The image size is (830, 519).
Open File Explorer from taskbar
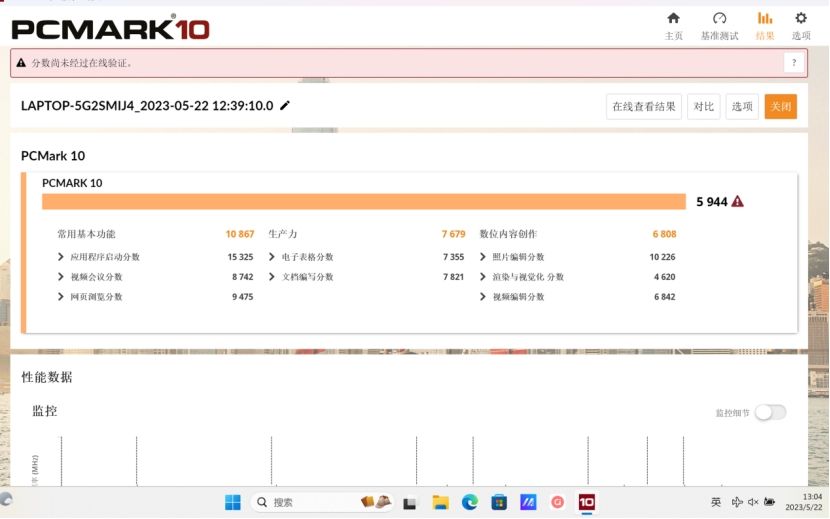(x=440, y=502)
